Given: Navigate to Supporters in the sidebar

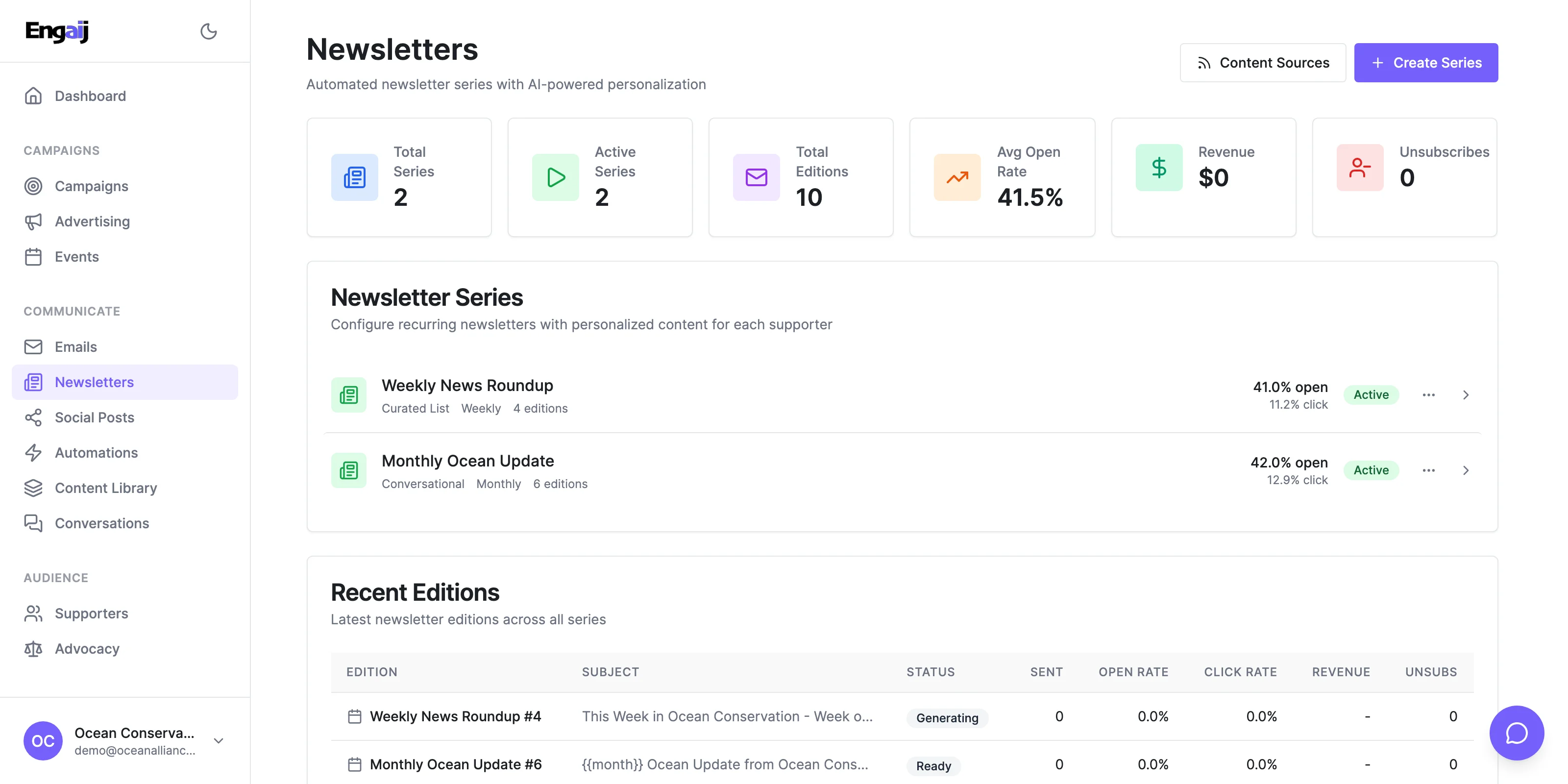Looking at the screenshot, I should 91,613.
